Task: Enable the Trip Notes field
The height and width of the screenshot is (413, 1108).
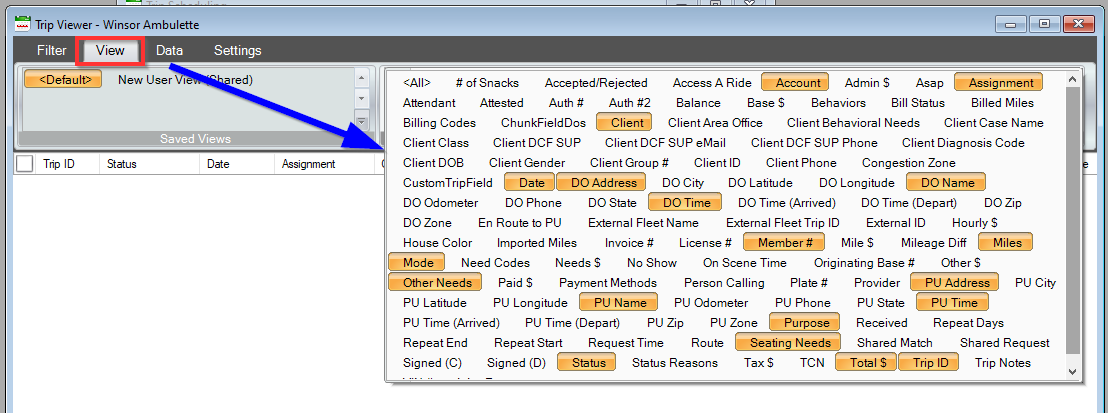Action: [1003, 362]
